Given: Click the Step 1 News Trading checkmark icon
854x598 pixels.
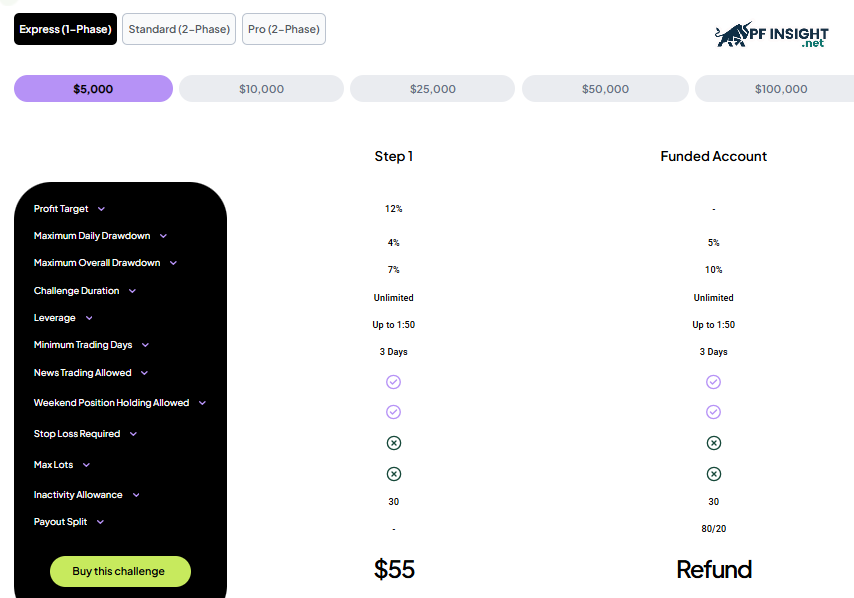Looking at the screenshot, I should pyautogui.click(x=393, y=382).
